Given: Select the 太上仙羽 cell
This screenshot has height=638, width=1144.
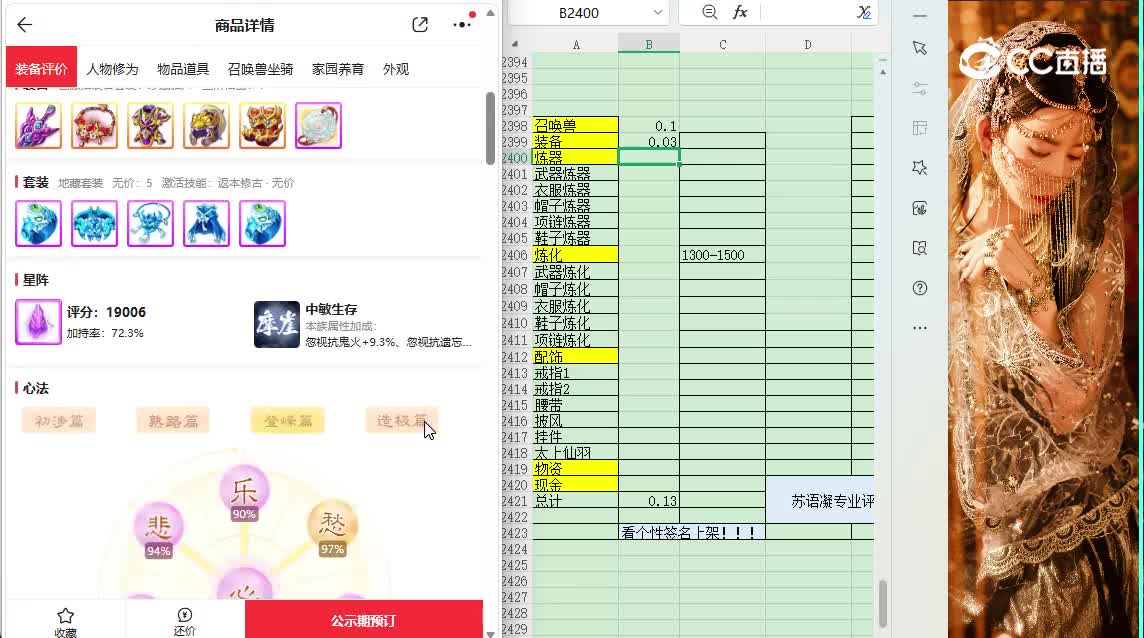Looking at the screenshot, I should click(x=576, y=453).
